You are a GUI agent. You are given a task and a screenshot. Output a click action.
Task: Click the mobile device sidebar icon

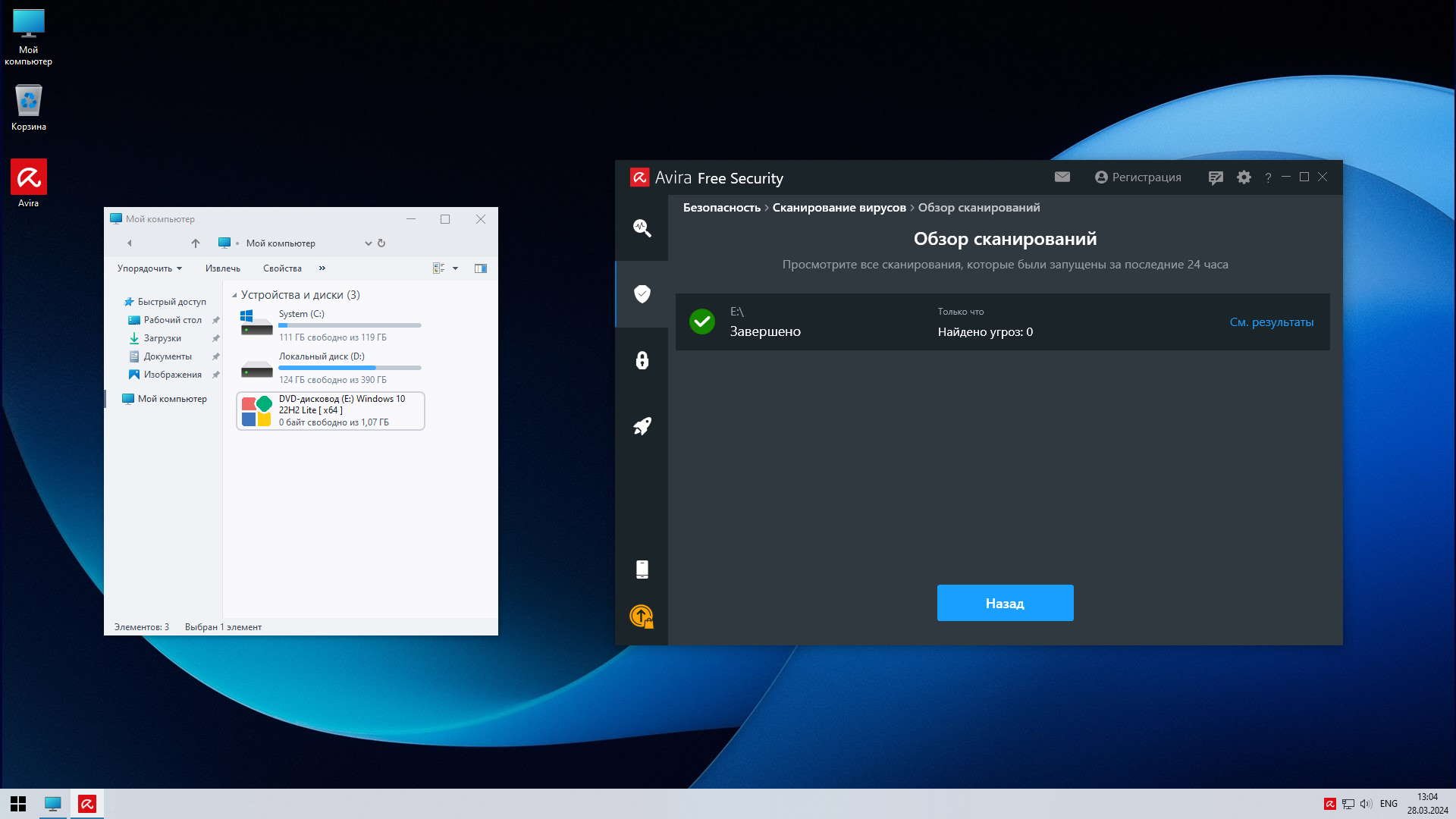pos(642,570)
